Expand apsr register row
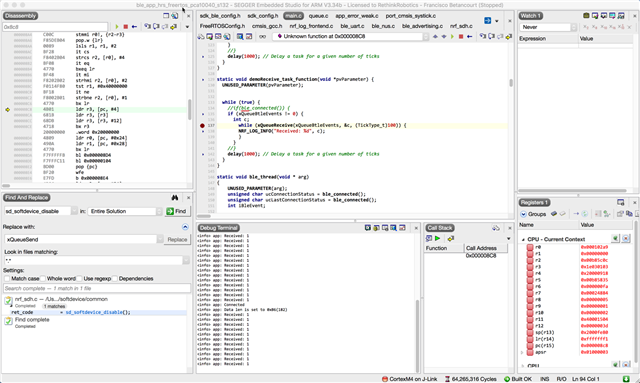This screenshot has width=640, height=383. [x=522, y=352]
